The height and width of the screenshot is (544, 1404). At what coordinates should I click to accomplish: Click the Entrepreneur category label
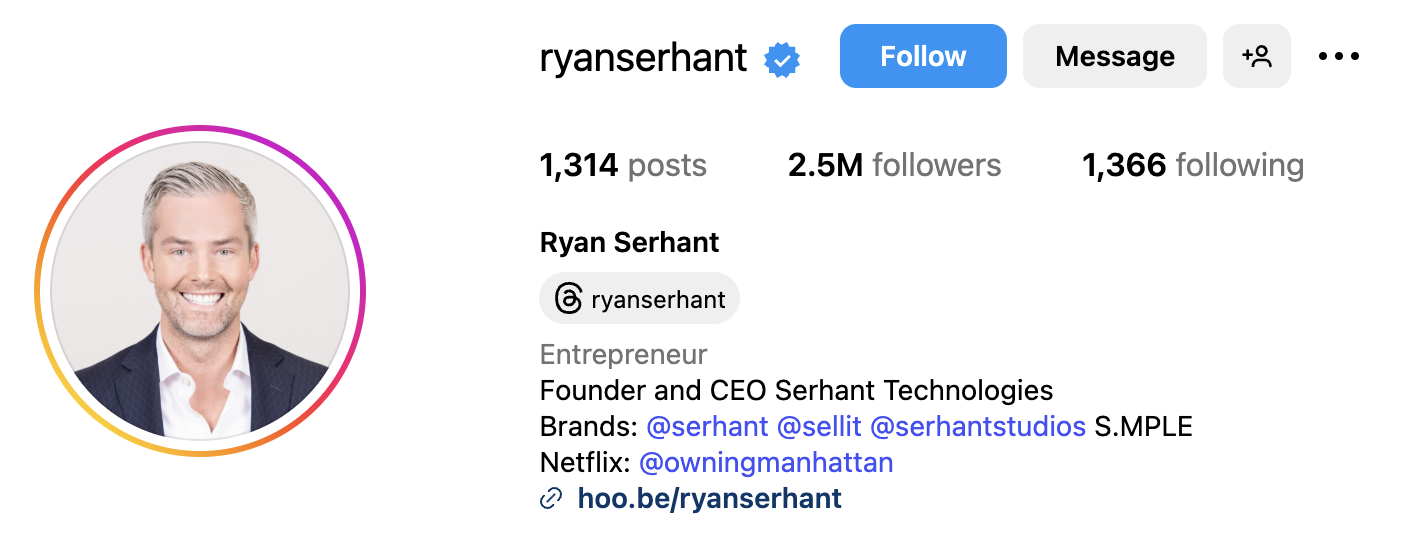pos(623,355)
